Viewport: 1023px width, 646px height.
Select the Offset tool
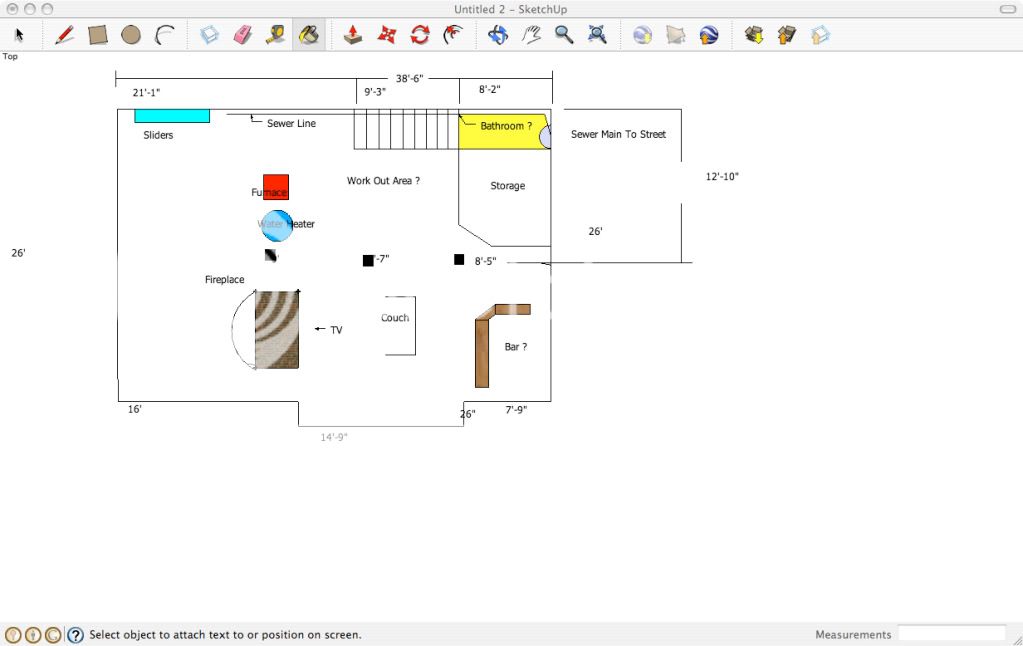coord(454,35)
